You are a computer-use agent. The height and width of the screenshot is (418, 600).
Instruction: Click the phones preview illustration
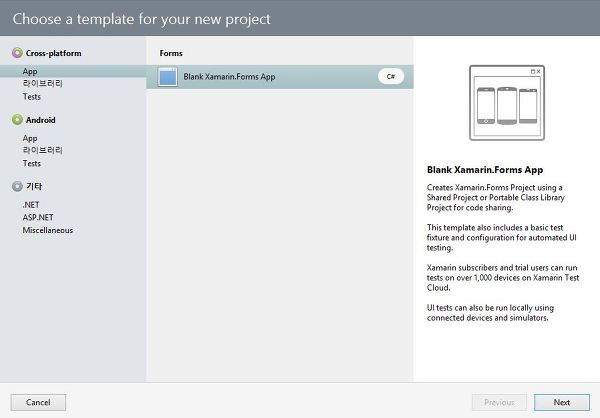coord(507,103)
